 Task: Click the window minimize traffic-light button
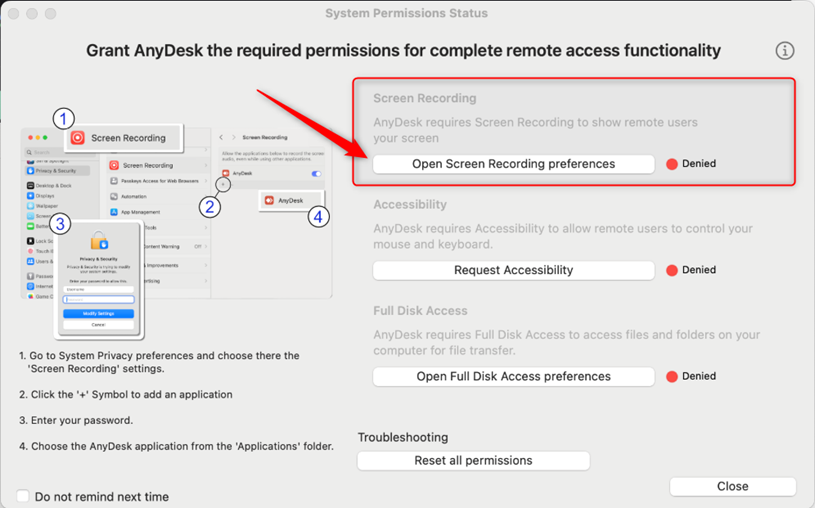(32, 14)
